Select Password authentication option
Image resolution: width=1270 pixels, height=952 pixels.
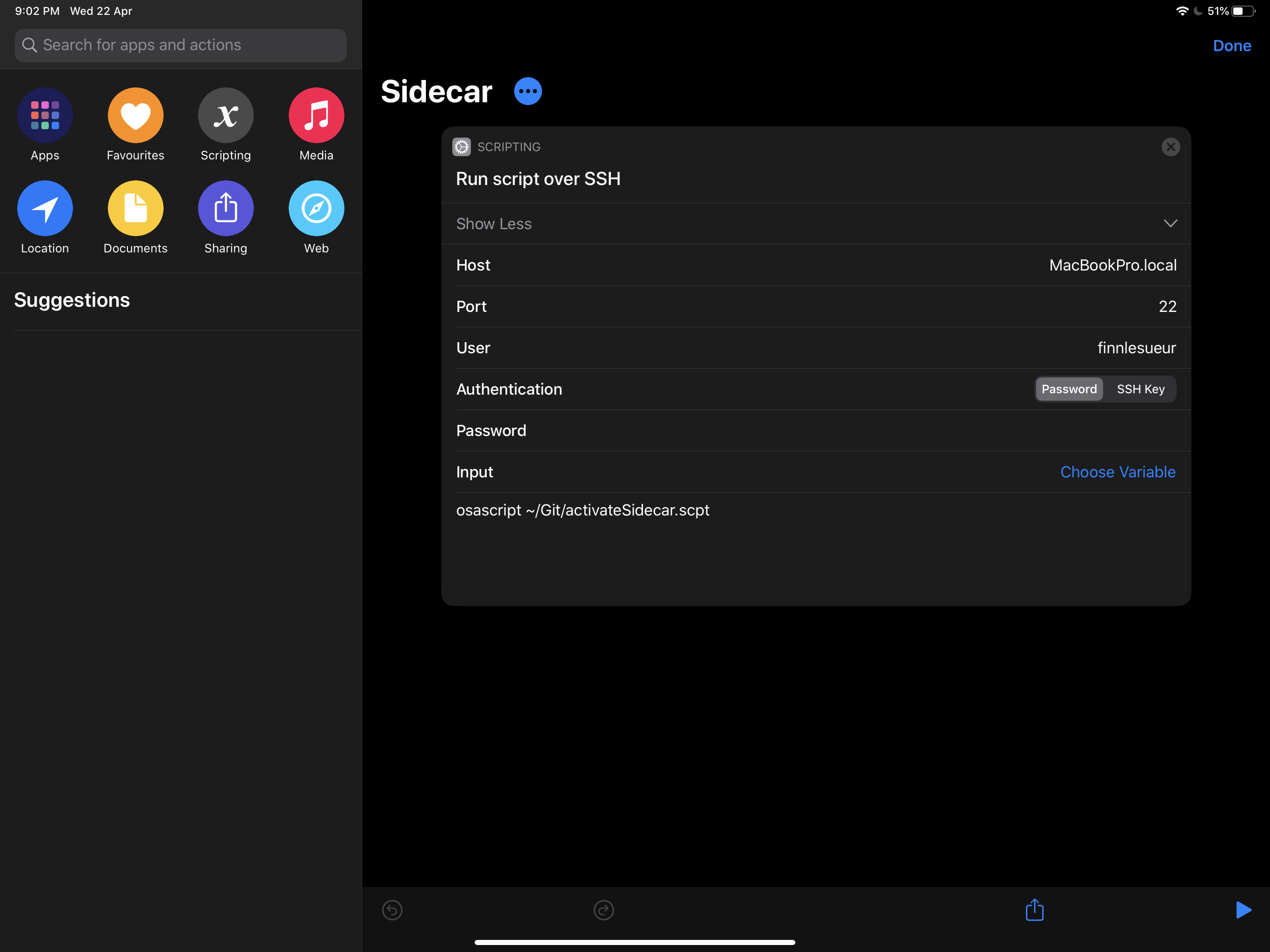click(1068, 389)
